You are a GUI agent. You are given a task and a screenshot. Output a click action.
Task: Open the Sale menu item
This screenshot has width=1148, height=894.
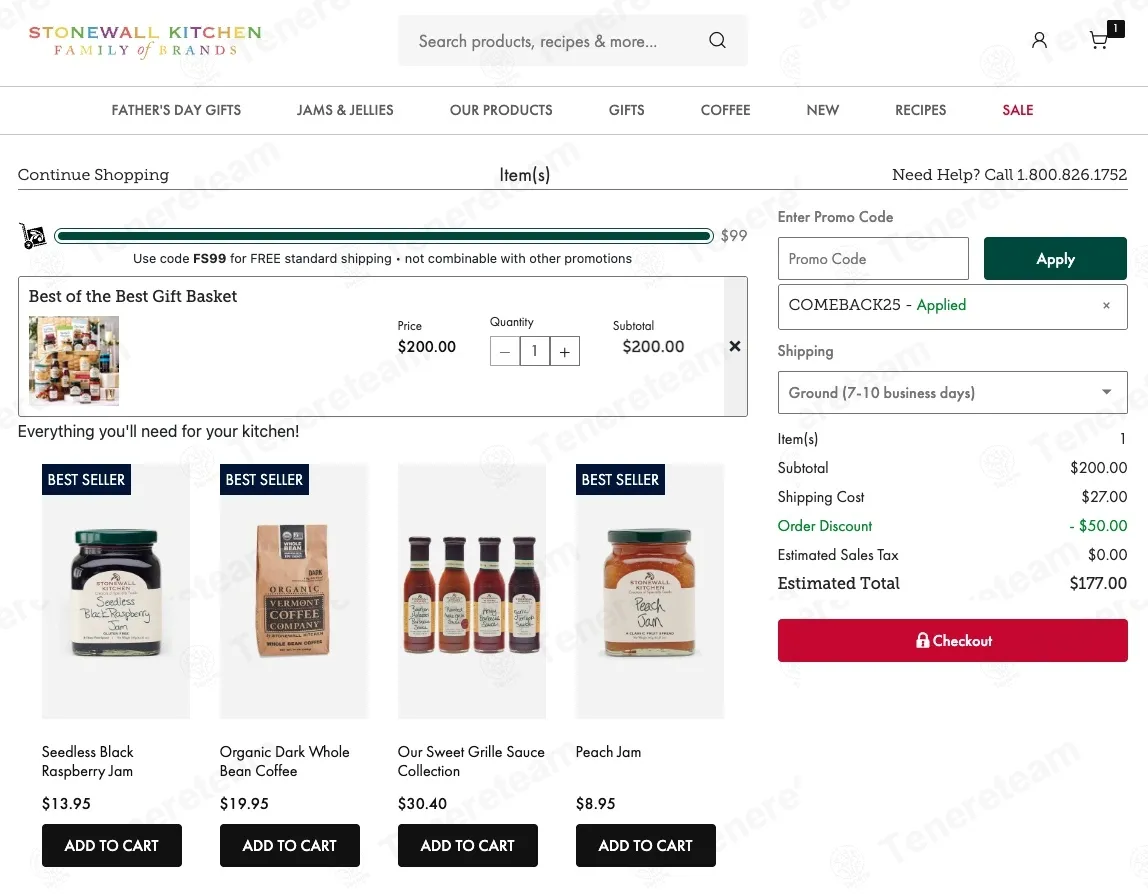pyautogui.click(x=1018, y=110)
